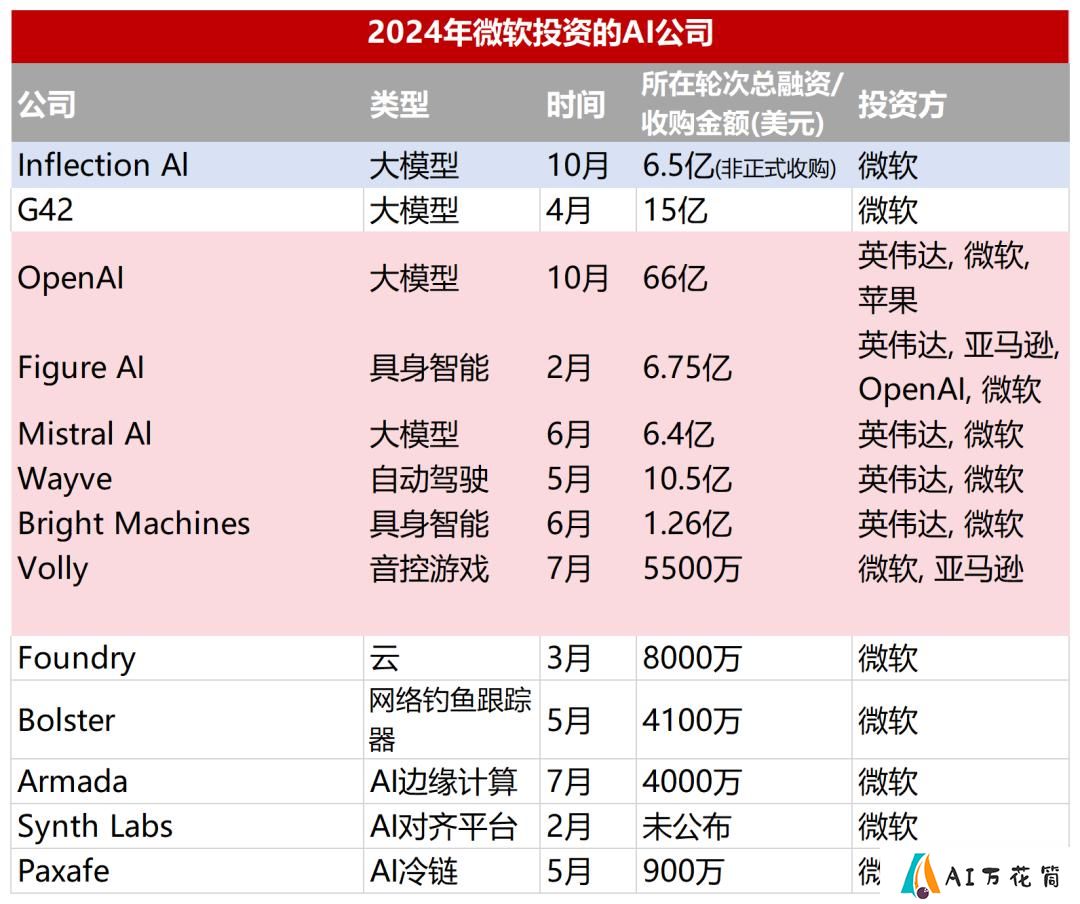The width and height of the screenshot is (1080, 904).
Task: Select the 'Paxafe' company cell
Action: click(x=63, y=872)
